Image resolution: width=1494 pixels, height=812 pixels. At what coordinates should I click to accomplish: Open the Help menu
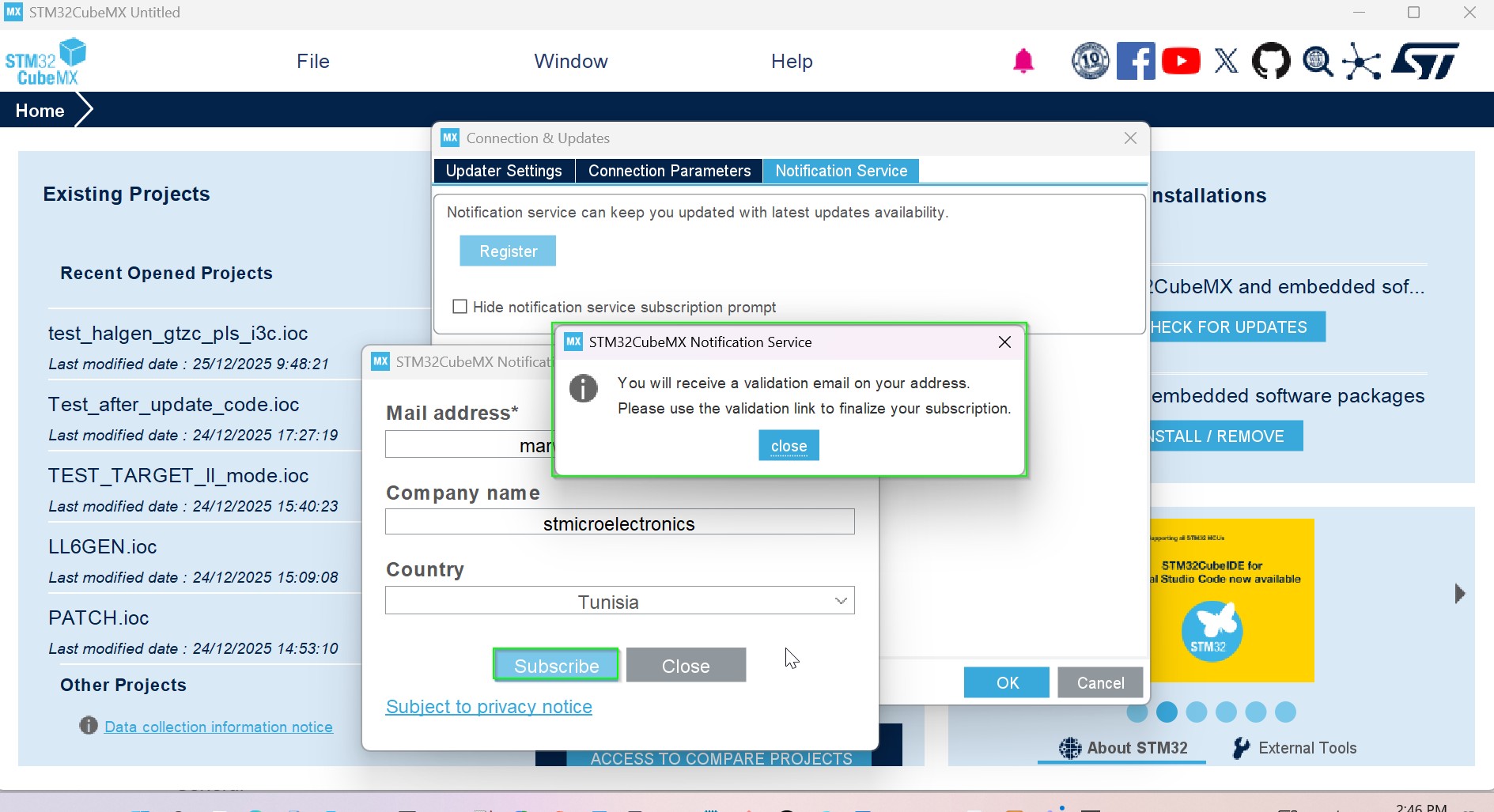(792, 61)
